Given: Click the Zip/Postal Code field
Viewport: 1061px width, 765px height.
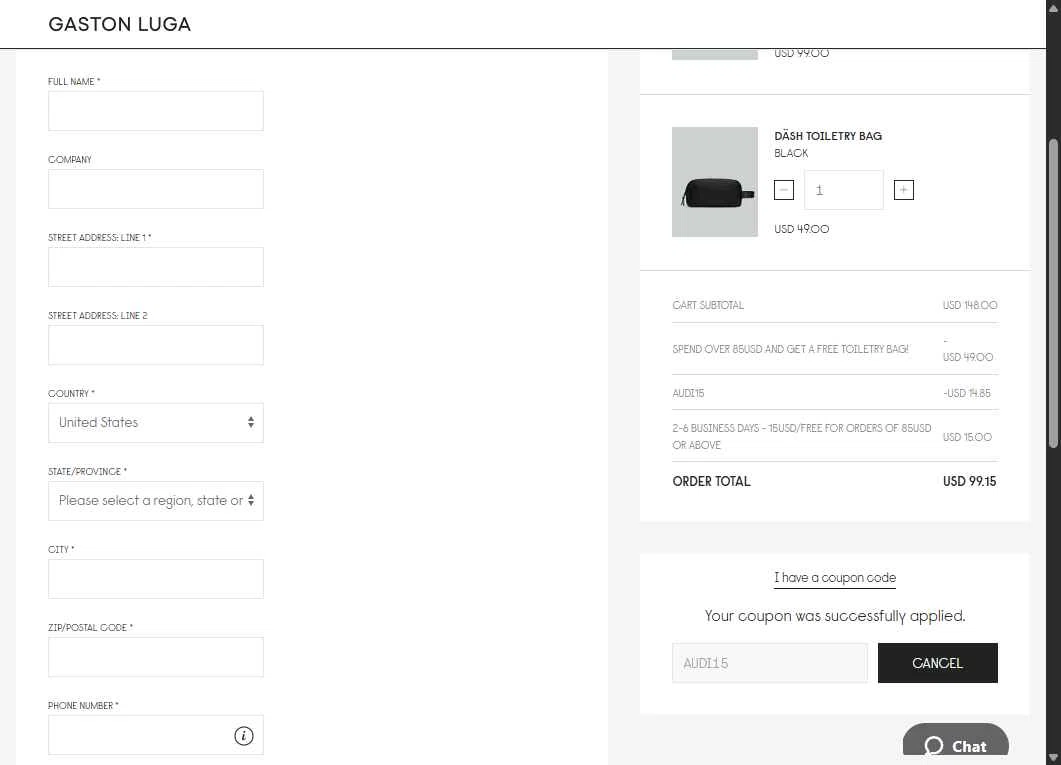Looking at the screenshot, I should click(x=156, y=657).
